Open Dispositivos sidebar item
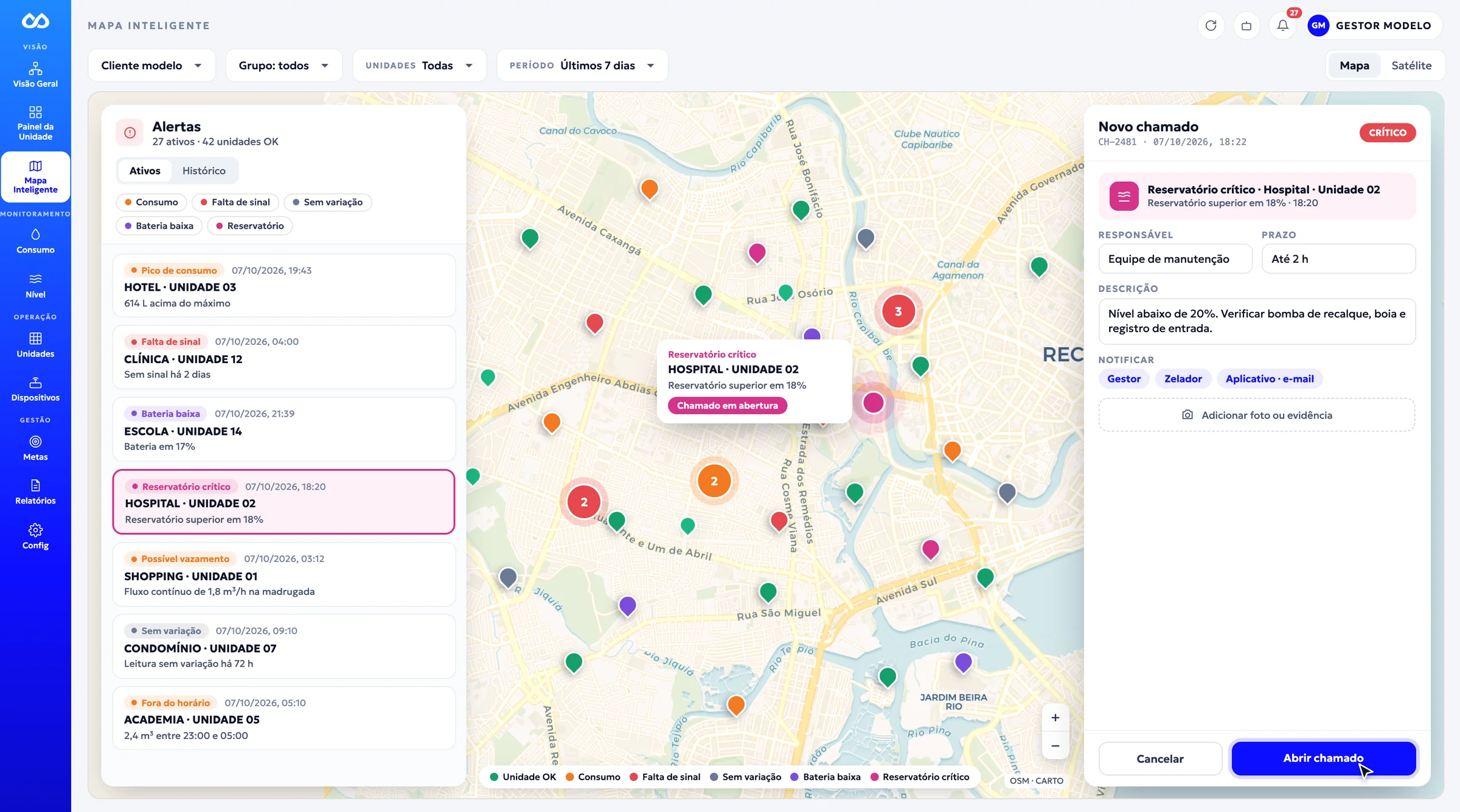Viewport: 1460px width, 812px height. [35, 389]
